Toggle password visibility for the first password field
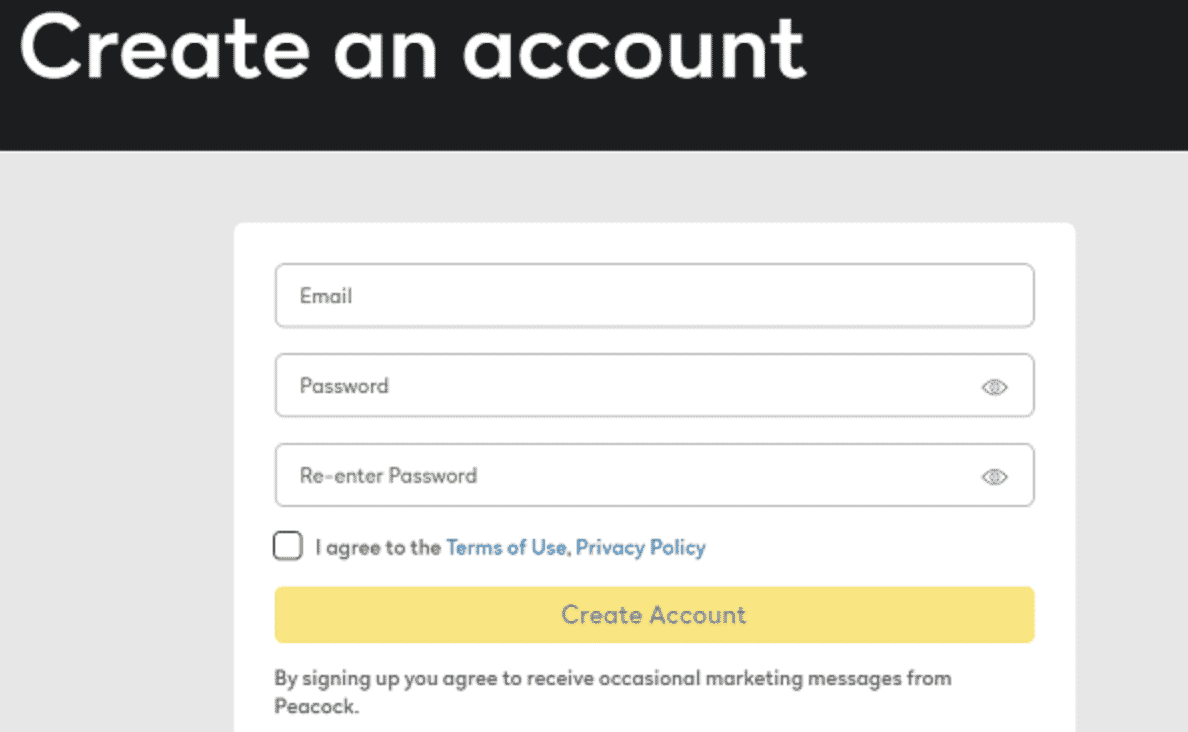This screenshot has height=732, width=1188. [x=993, y=386]
